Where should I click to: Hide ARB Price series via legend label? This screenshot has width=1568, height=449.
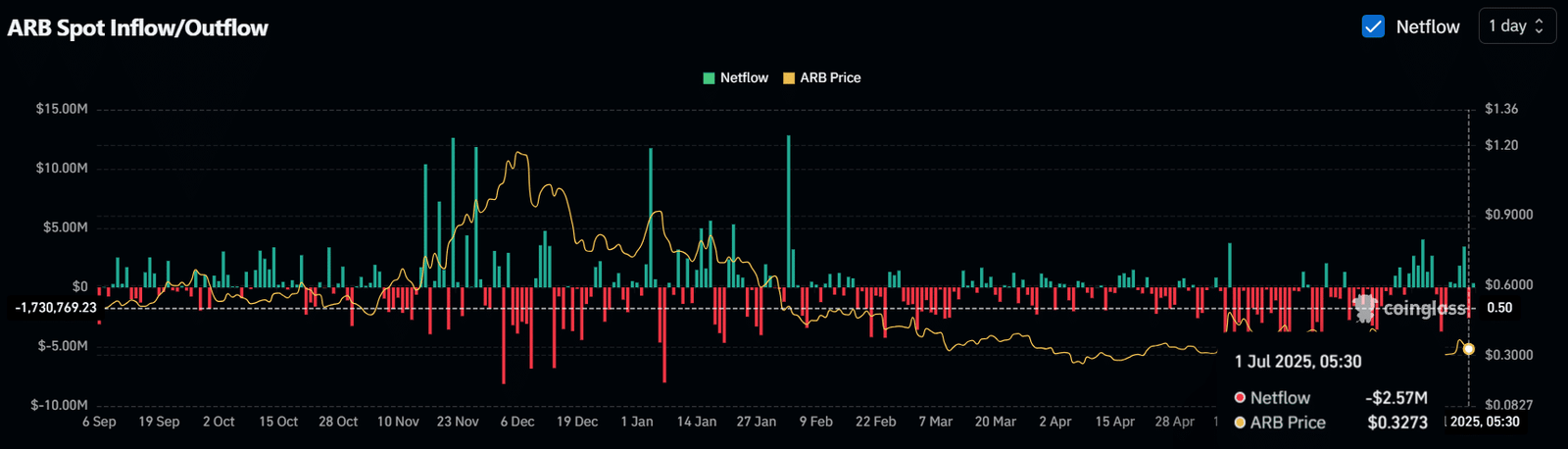[830, 77]
